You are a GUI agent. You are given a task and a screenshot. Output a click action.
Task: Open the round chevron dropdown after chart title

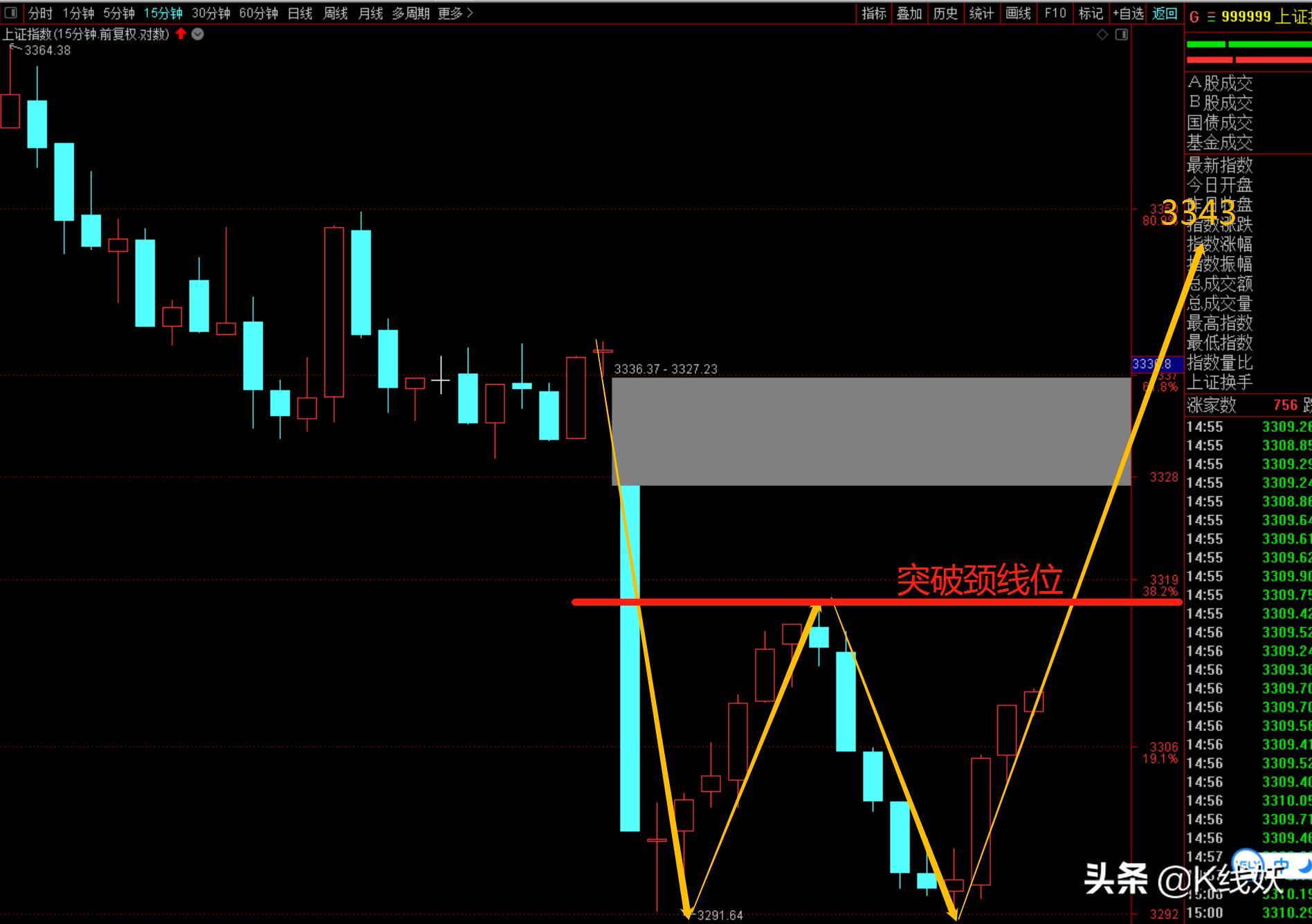pyautogui.click(x=198, y=34)
